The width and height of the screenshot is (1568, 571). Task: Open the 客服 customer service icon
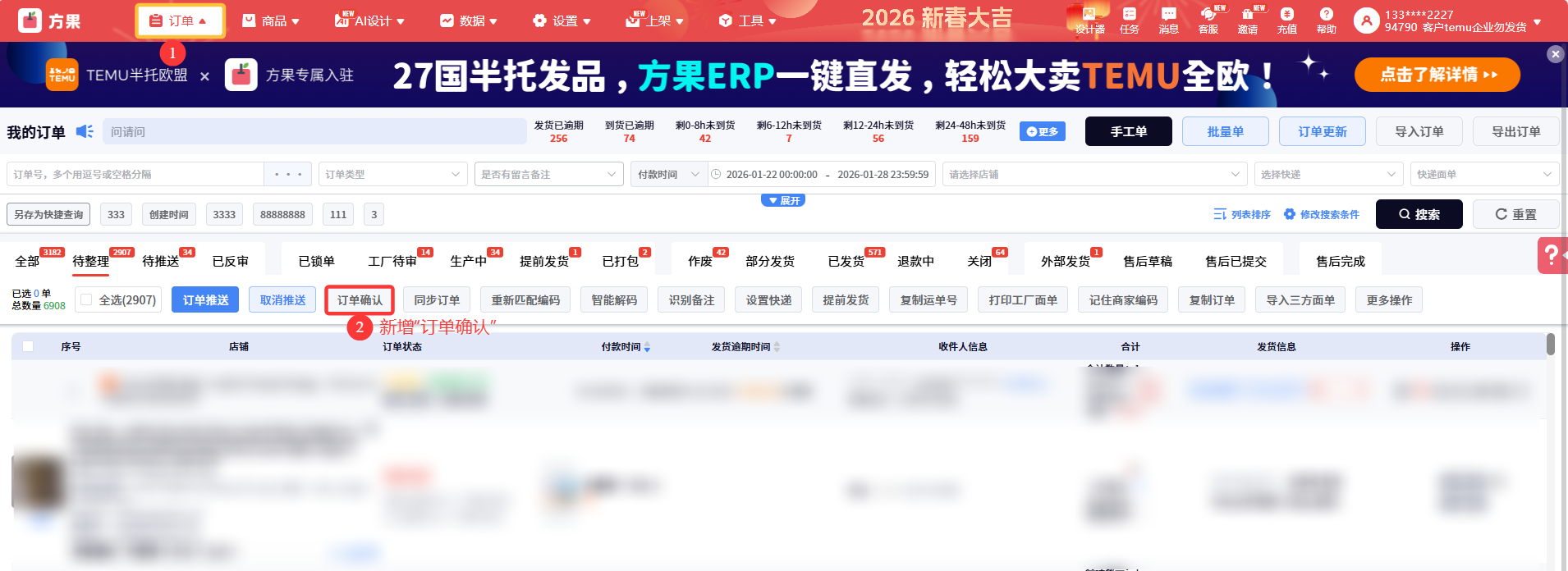point(1208,21)
